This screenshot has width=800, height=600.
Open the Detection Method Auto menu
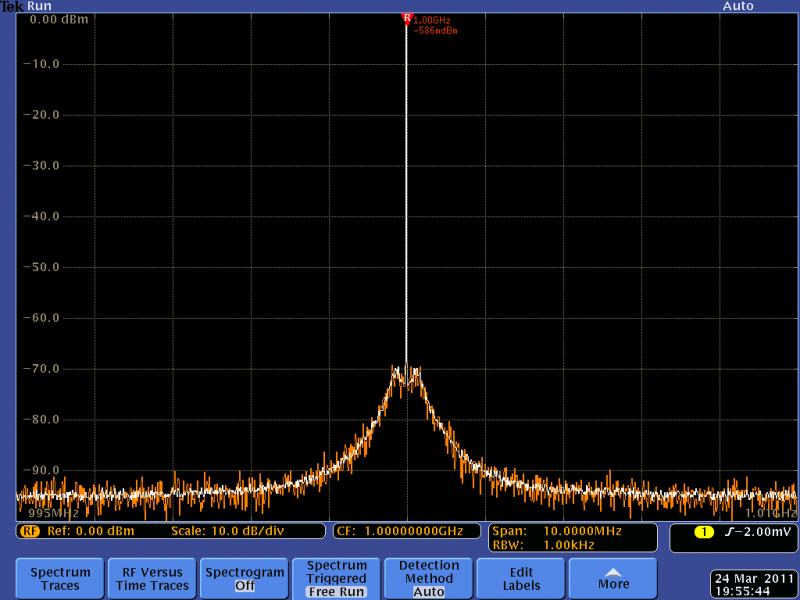point(429,579)
